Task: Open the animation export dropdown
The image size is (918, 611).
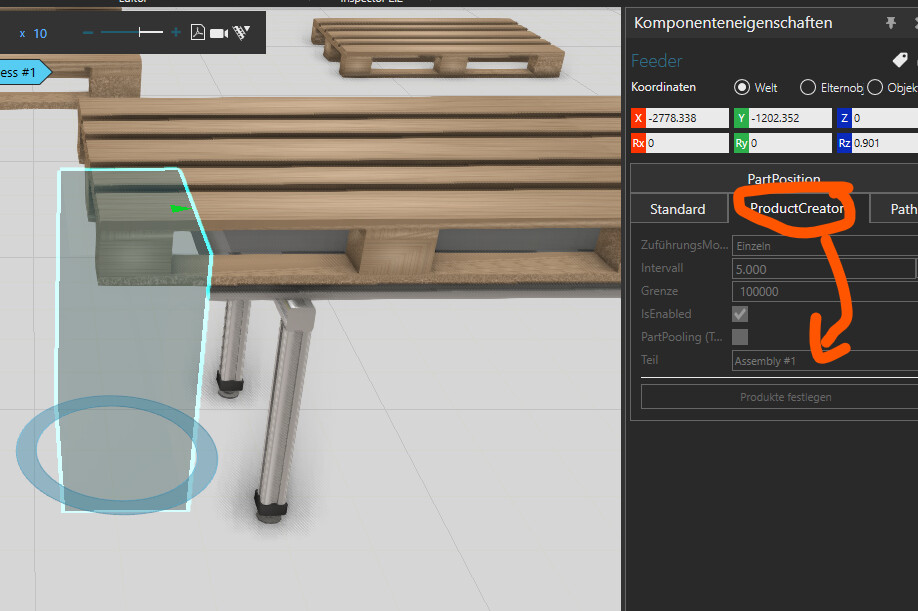Action: coord(241,32)
